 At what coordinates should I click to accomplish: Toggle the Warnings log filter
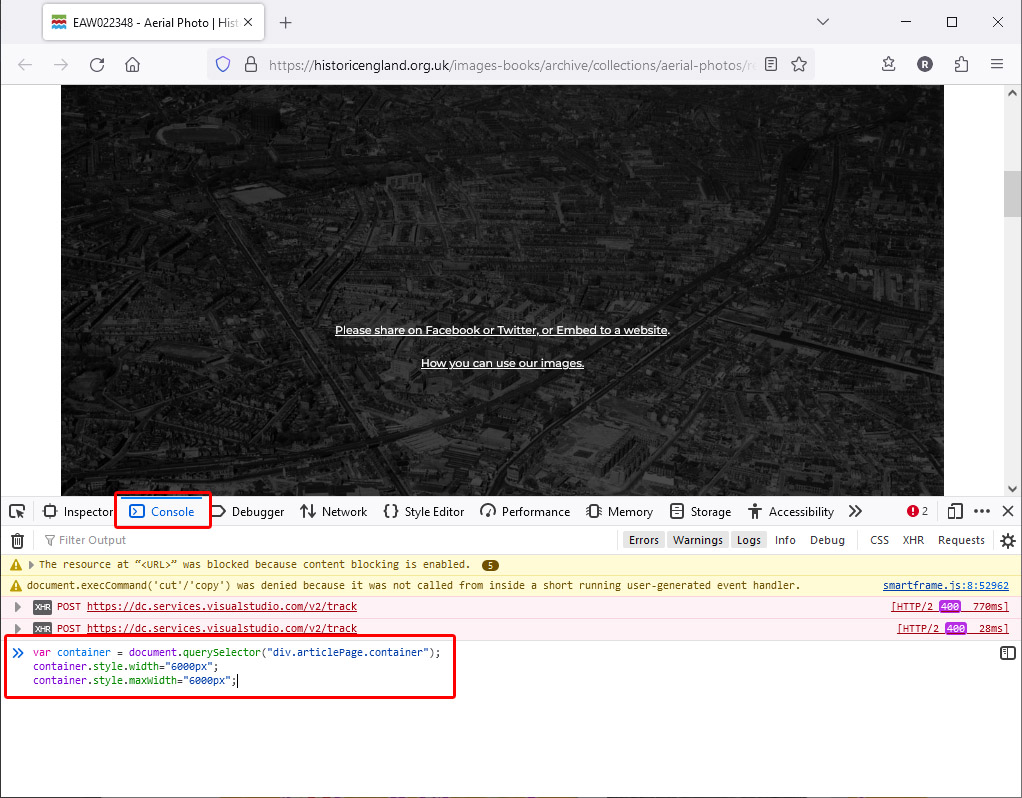(697, 540)
